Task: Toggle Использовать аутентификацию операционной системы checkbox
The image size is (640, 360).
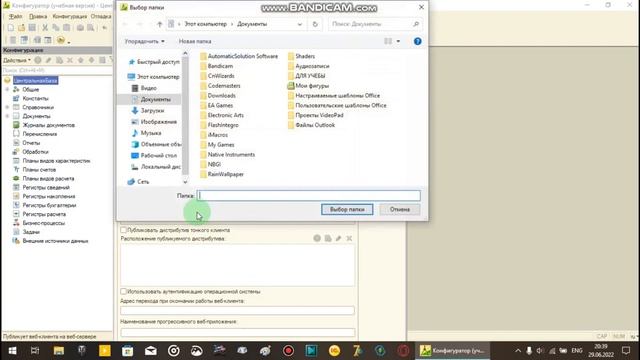Action: (x=123, y=291)
